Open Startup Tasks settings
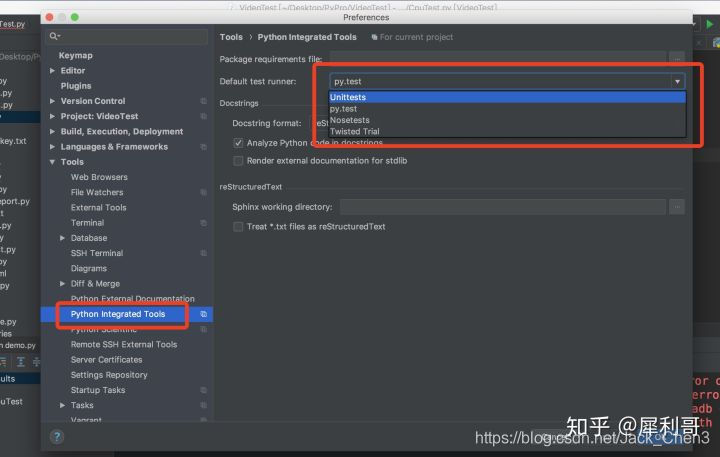The height and width of the screenshot is (457, 720). [98, 390]
